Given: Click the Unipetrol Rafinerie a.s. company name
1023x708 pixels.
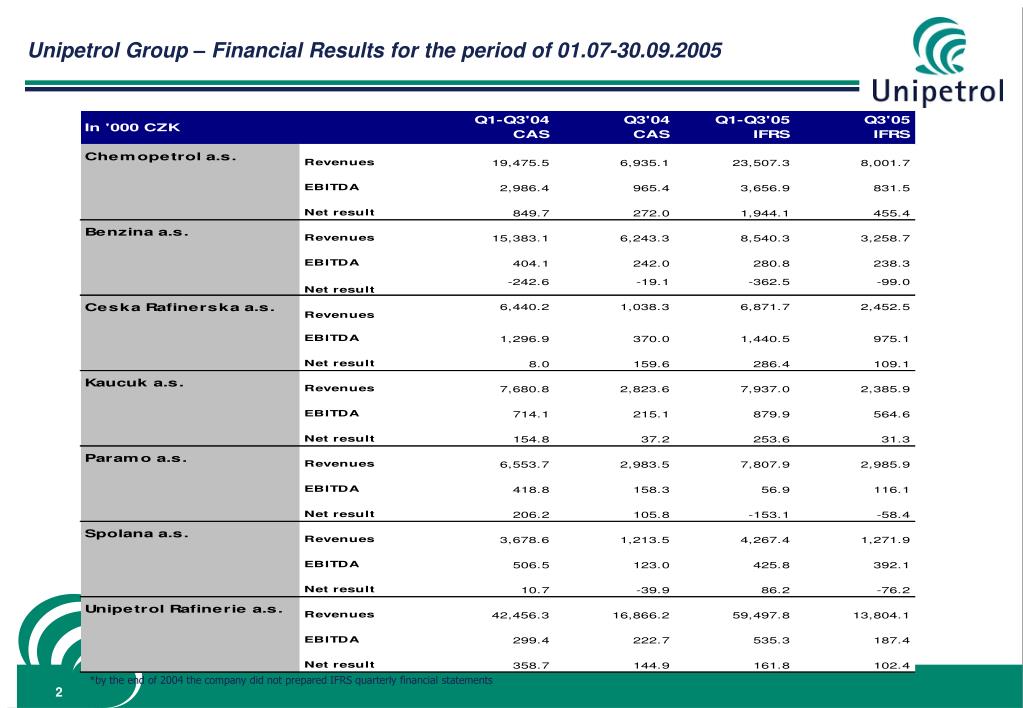Looking at the screenshot, I should [184, 609].
